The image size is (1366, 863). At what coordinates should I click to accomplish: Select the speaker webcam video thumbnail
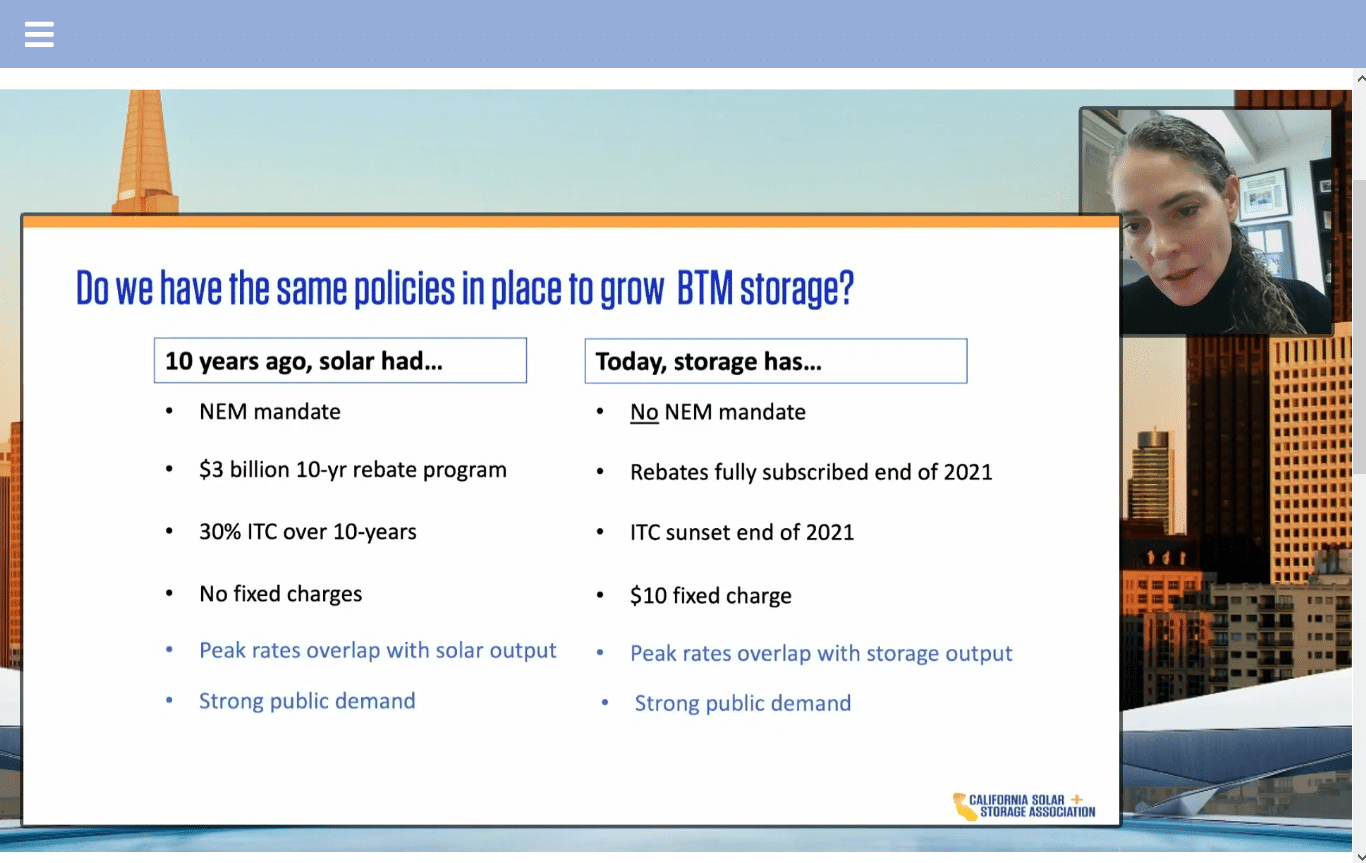(1207, 221)
